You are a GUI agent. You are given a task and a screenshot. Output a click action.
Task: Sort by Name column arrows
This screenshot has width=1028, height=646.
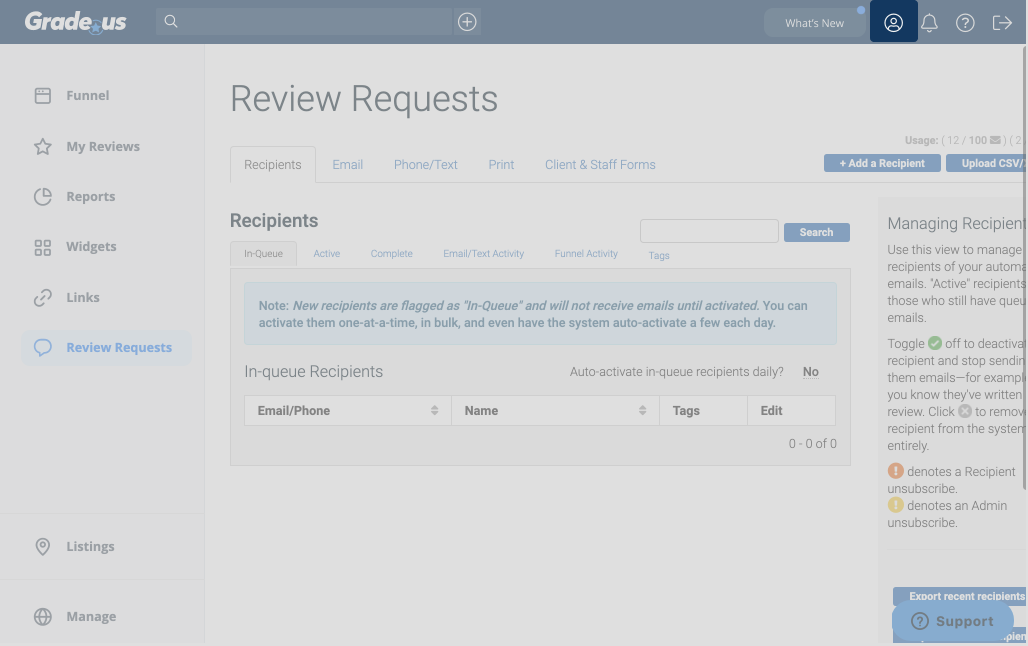642,411
